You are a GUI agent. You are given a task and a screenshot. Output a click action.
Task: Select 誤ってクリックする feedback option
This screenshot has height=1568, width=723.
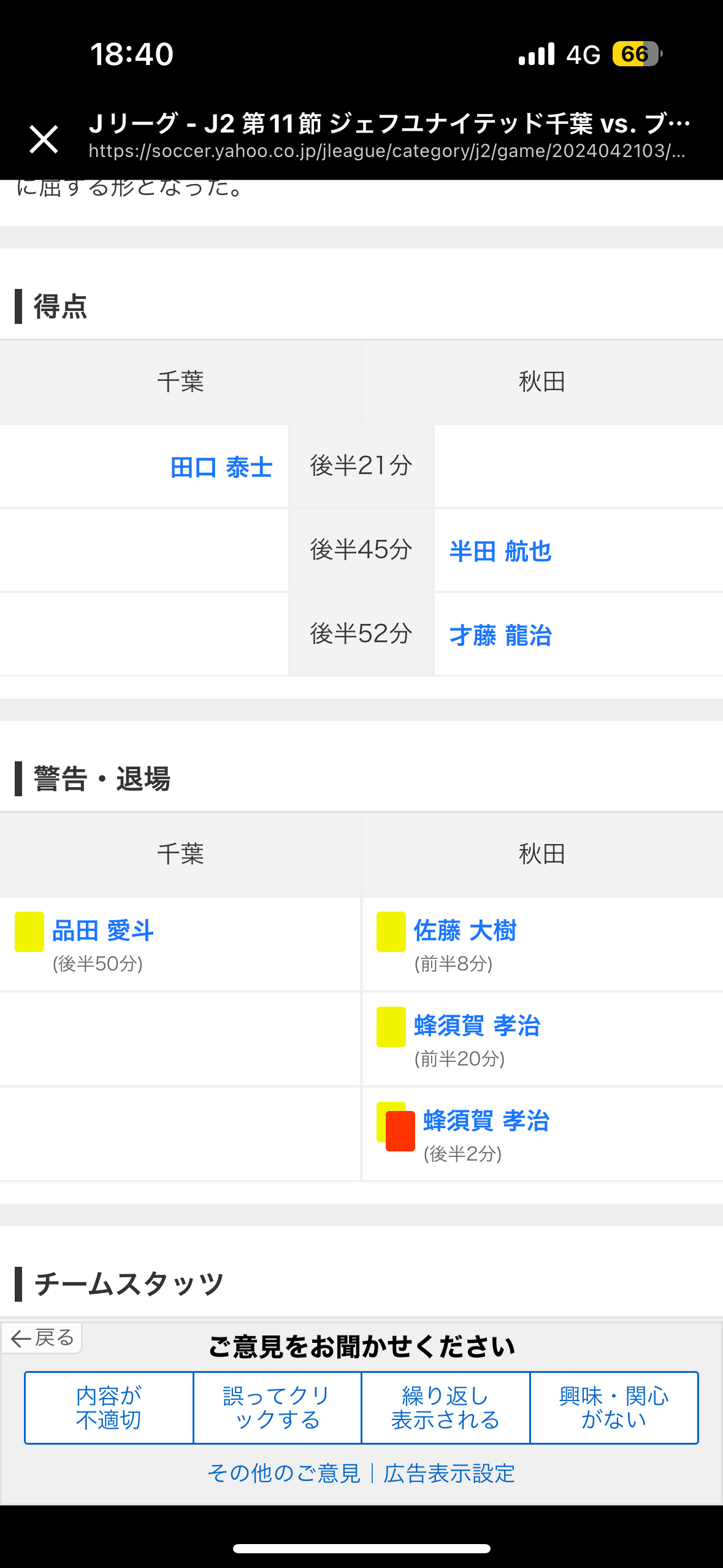pyautogui.click(x=277, y=1407)
